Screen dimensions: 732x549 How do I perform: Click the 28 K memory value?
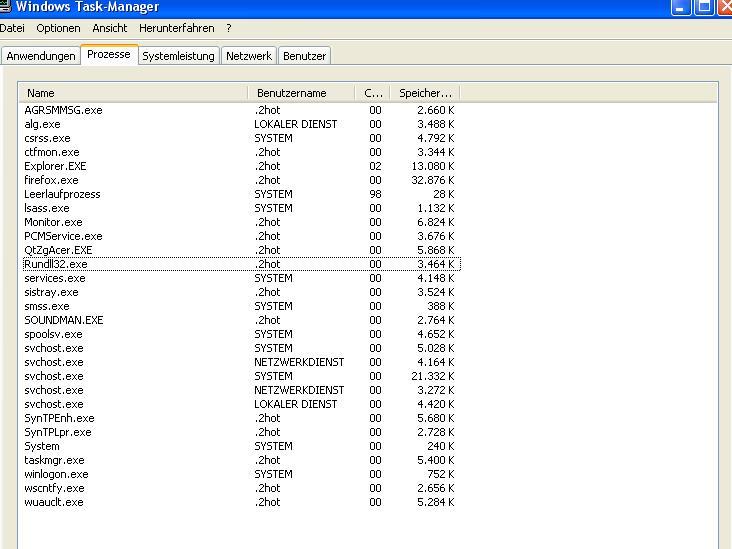[x=443, y=194]
